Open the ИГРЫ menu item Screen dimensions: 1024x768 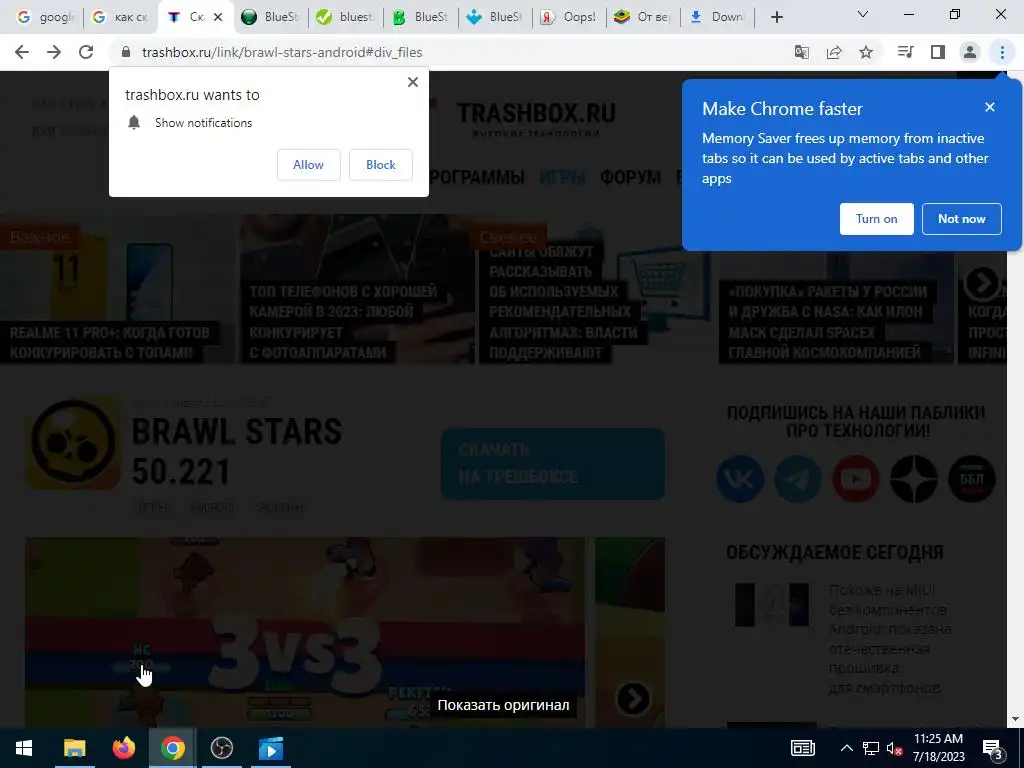(x=562, y=178)
